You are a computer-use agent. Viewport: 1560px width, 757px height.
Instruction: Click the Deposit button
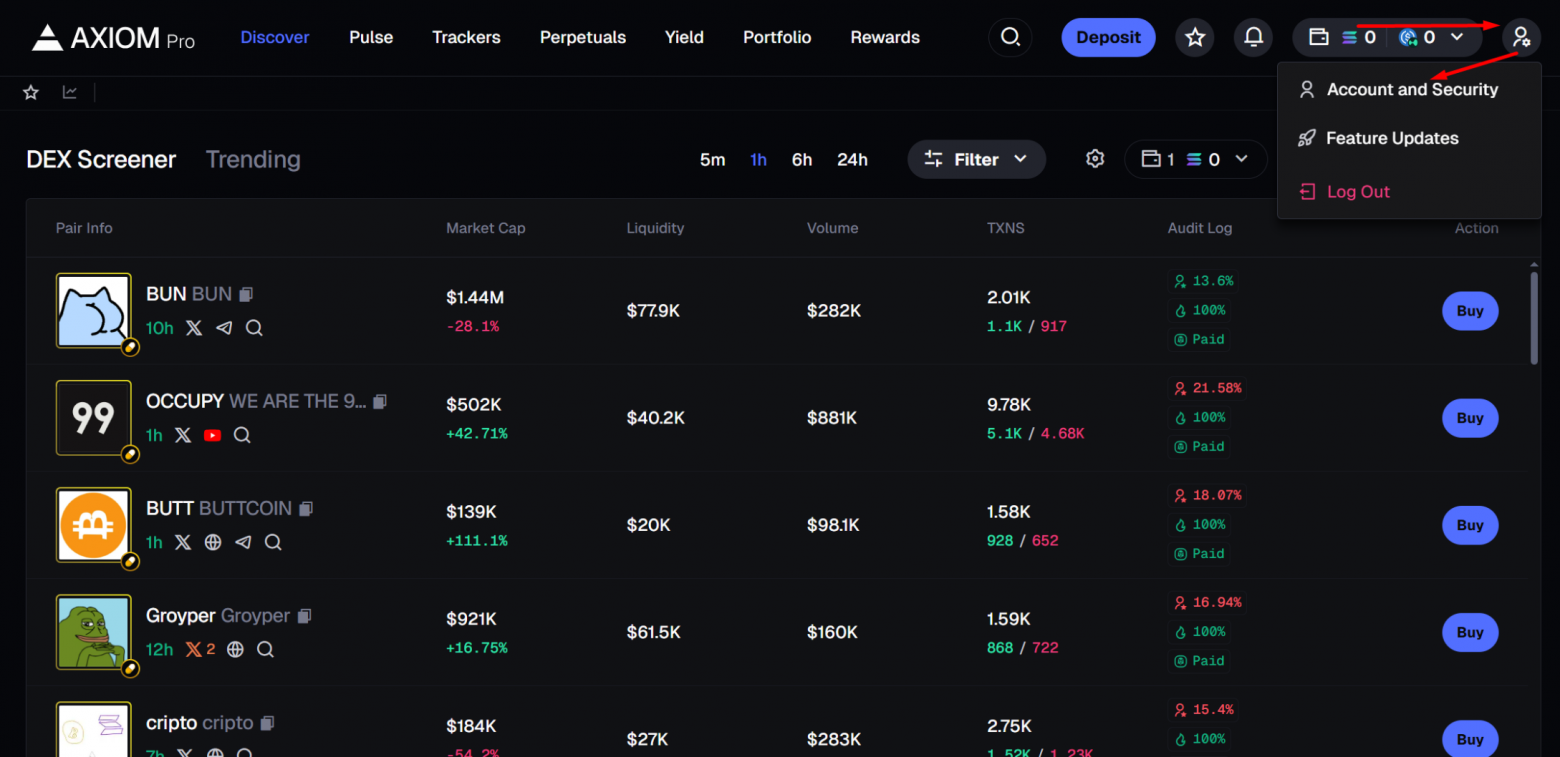[1108, 36]
